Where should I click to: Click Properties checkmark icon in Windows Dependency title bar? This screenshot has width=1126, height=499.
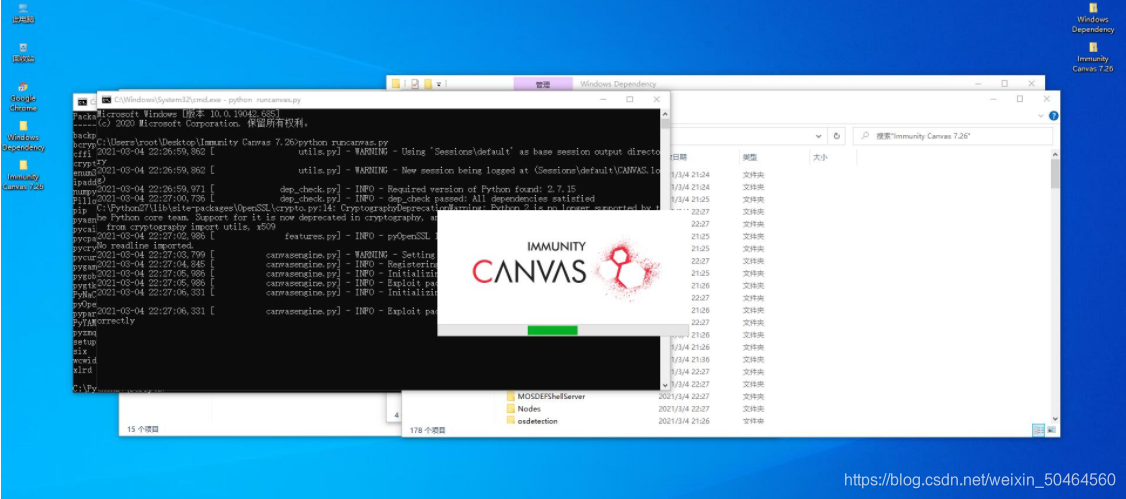[x=415, y=84]
